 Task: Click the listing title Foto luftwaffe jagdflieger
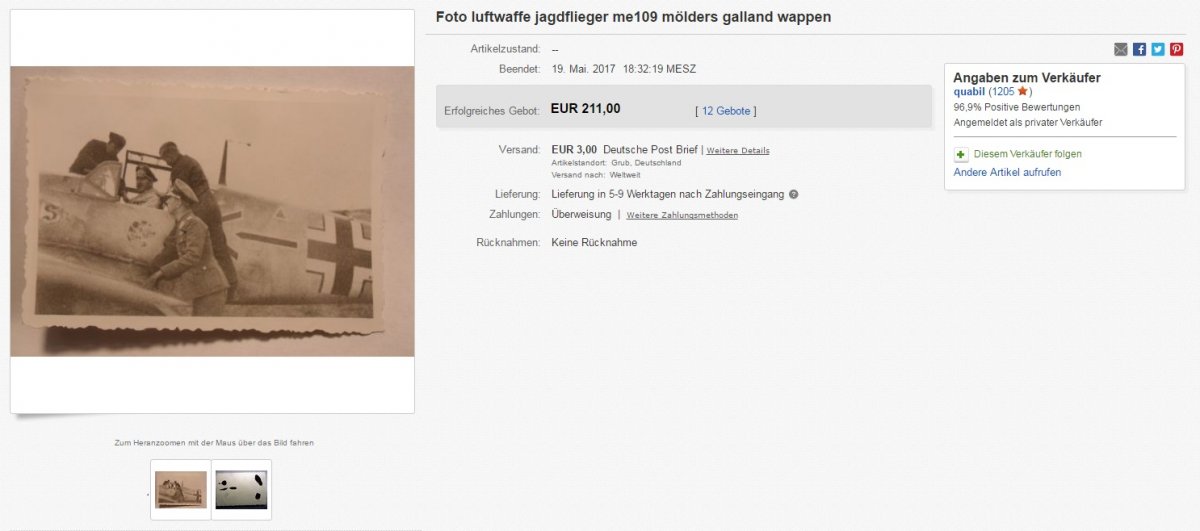[633, 18]
